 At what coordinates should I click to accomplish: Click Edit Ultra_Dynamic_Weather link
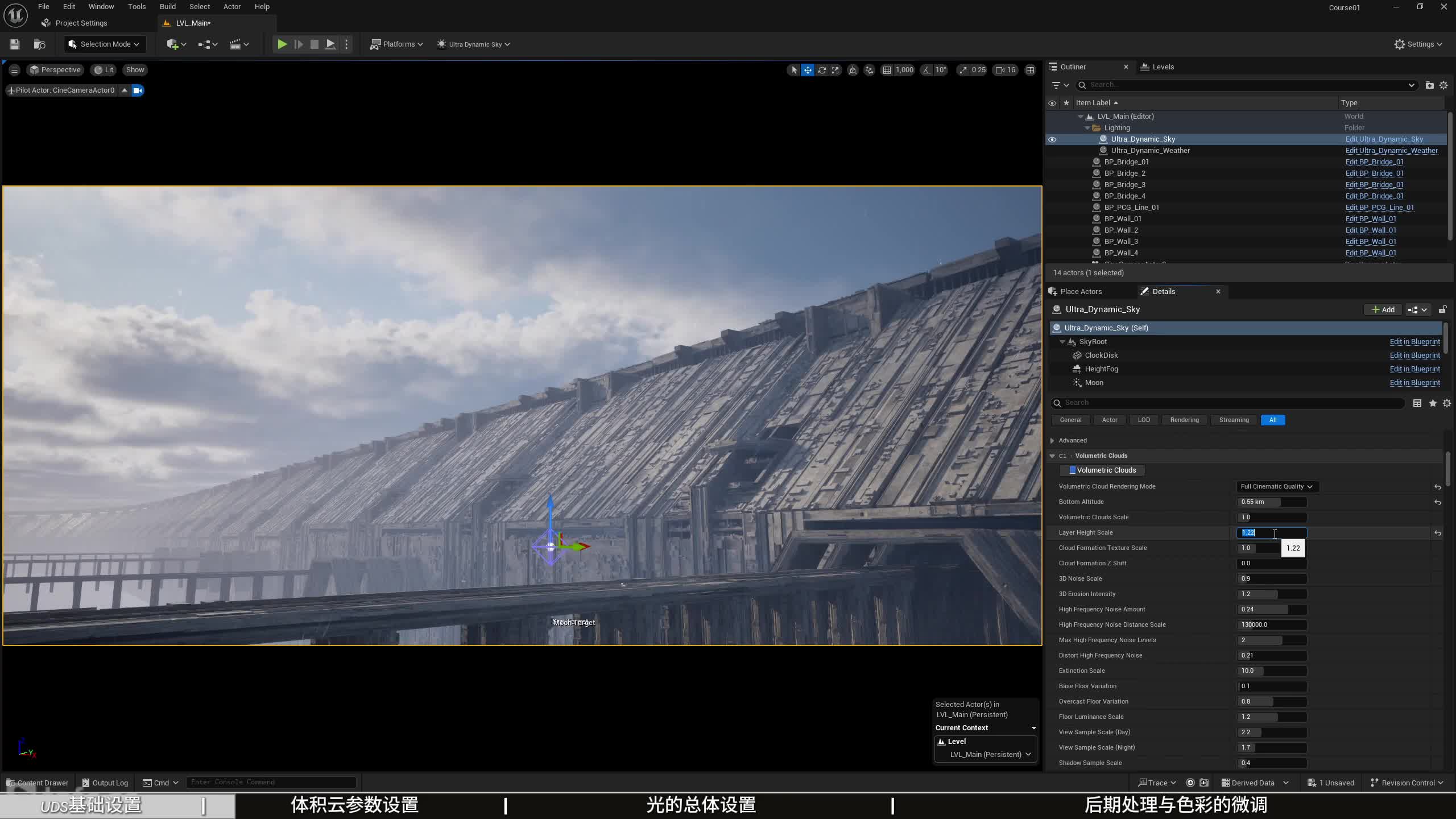pos(1391,151)
